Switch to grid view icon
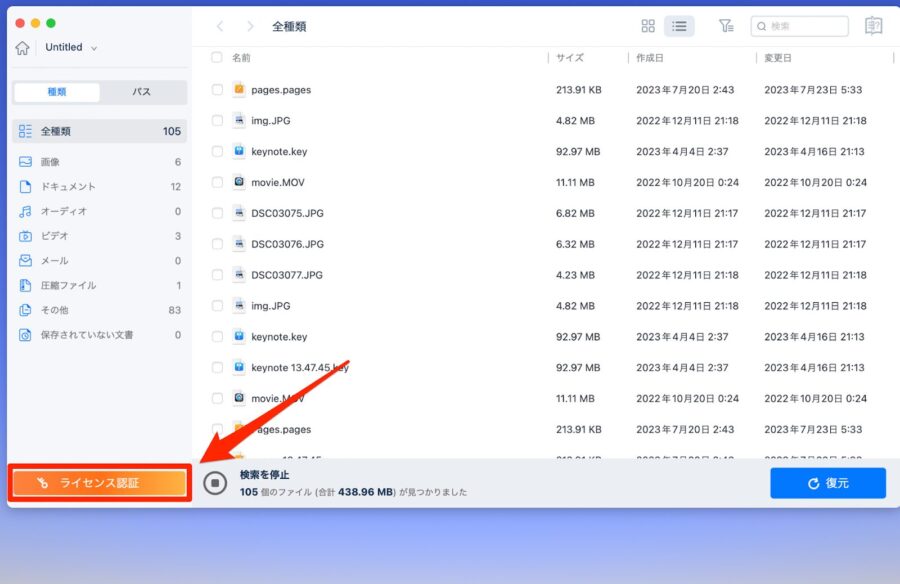 pyautogui.click(x=648, y=26)
